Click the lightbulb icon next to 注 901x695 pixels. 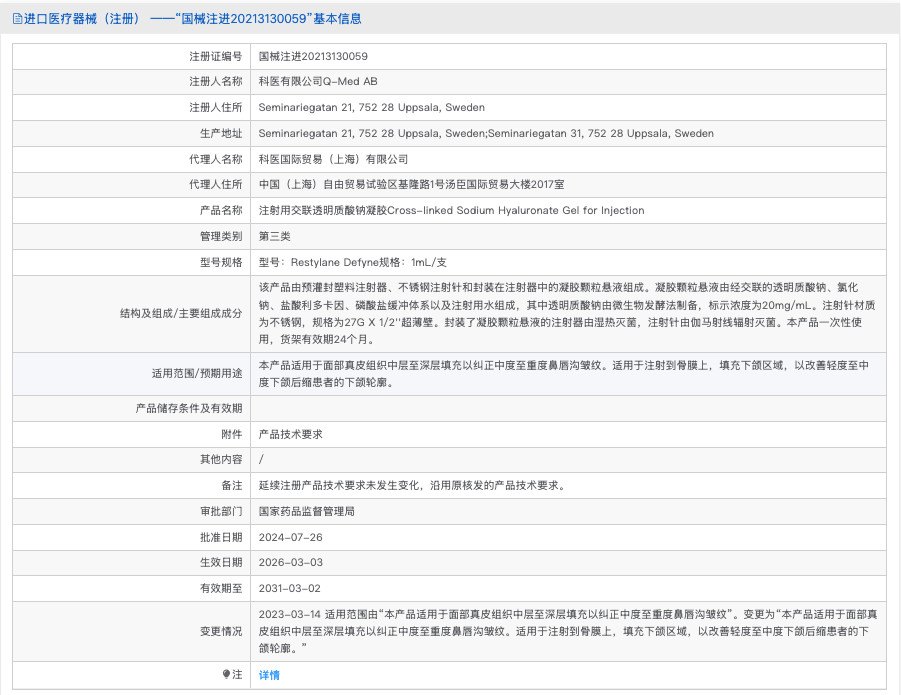pyautogui.click(x=228, y=675)
